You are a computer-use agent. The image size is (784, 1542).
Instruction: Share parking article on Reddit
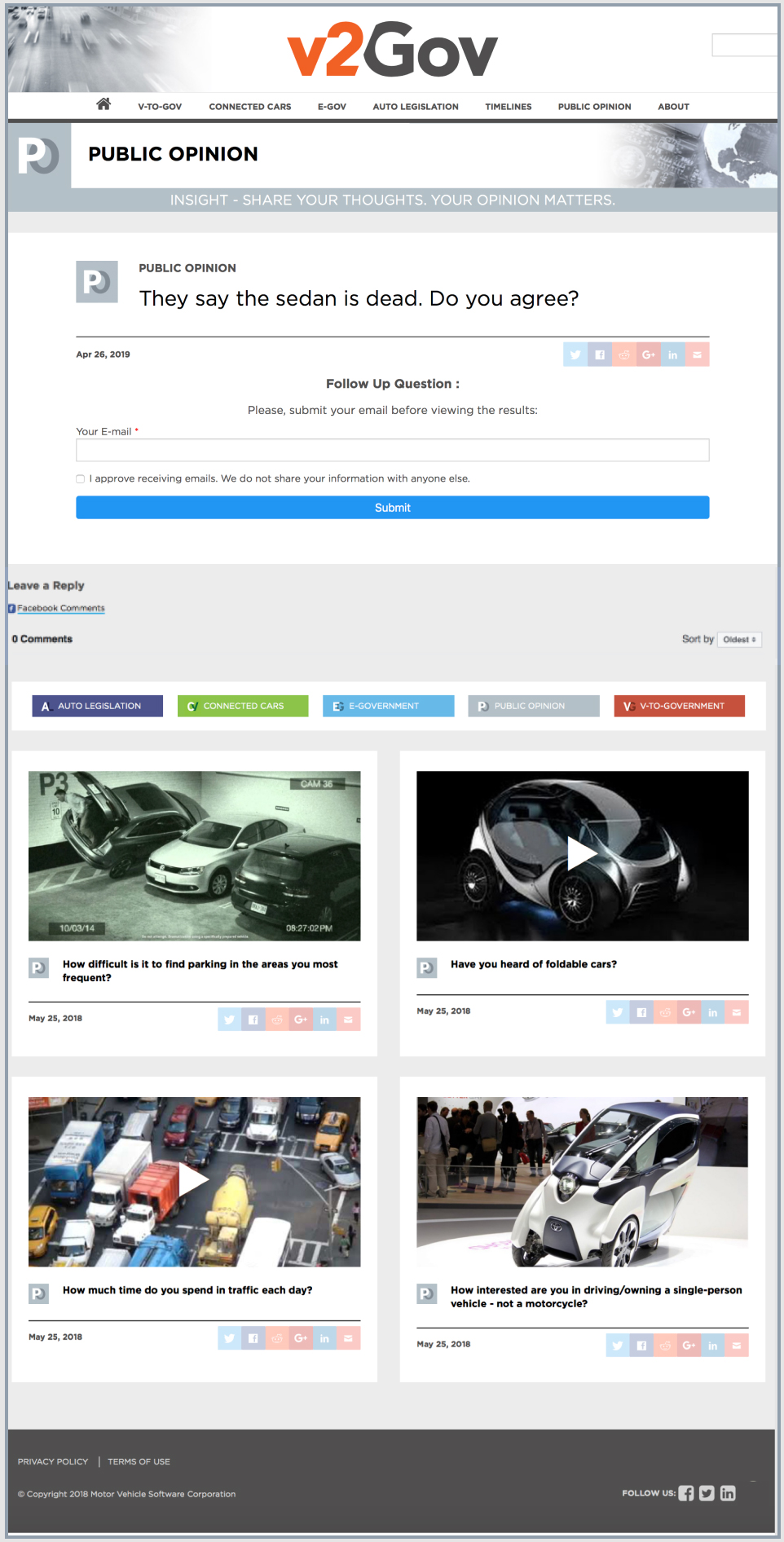click(x=277, y=1020)
